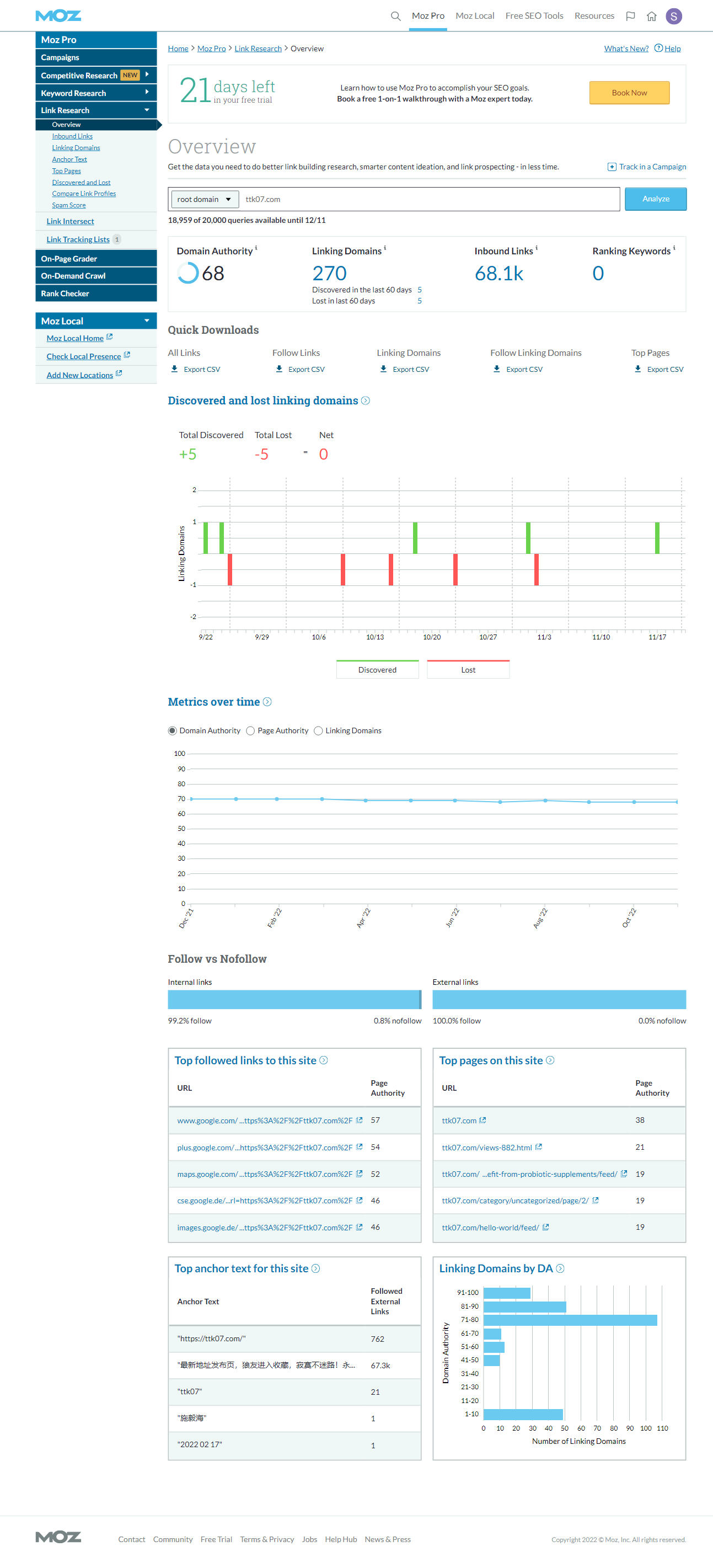Select the Domain Authority radio button
Screen dimensions: 713x1568
(x=172, y=730)
